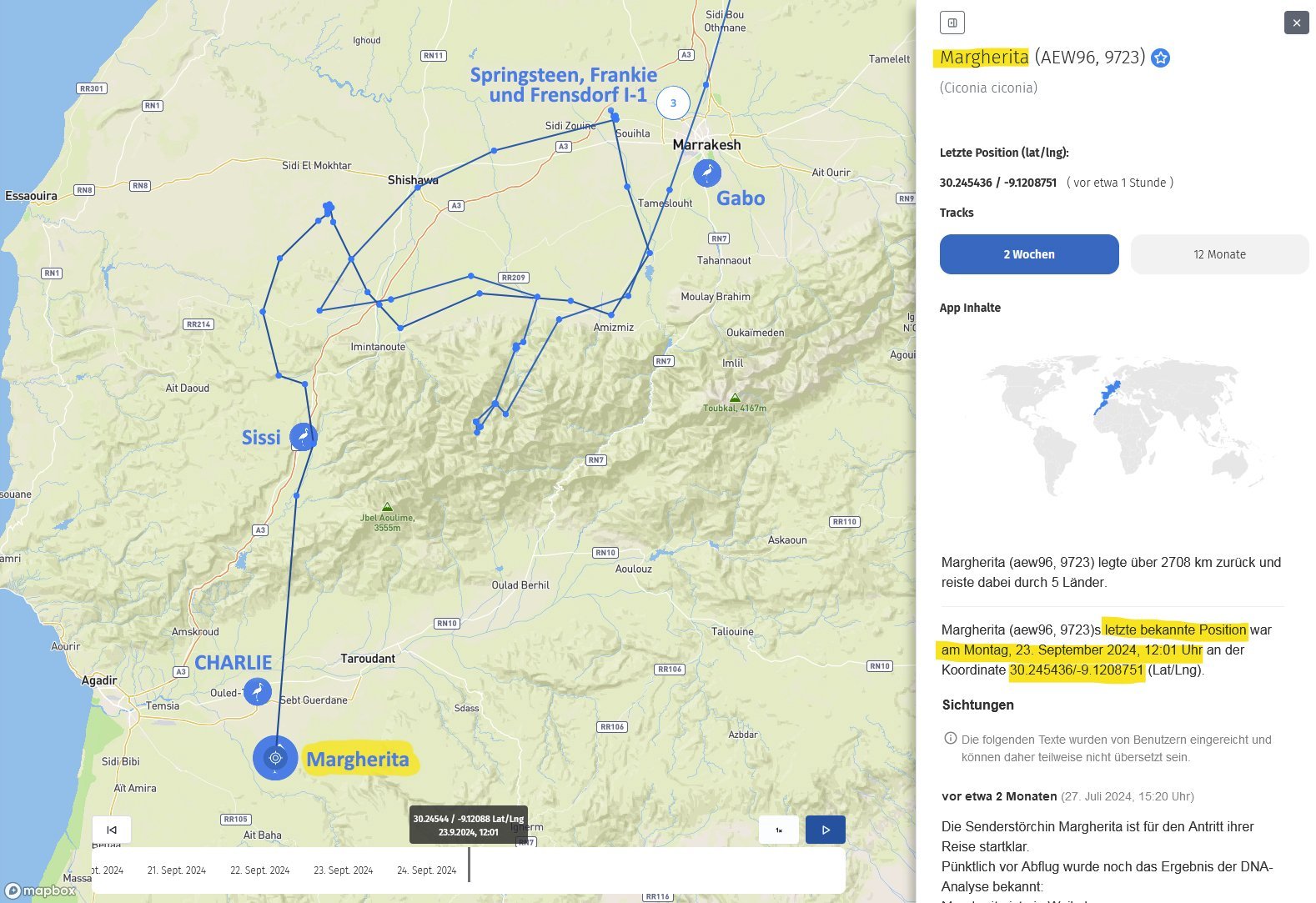
Task: Collapse the sidebar using the panel icon
Action: 952,23
